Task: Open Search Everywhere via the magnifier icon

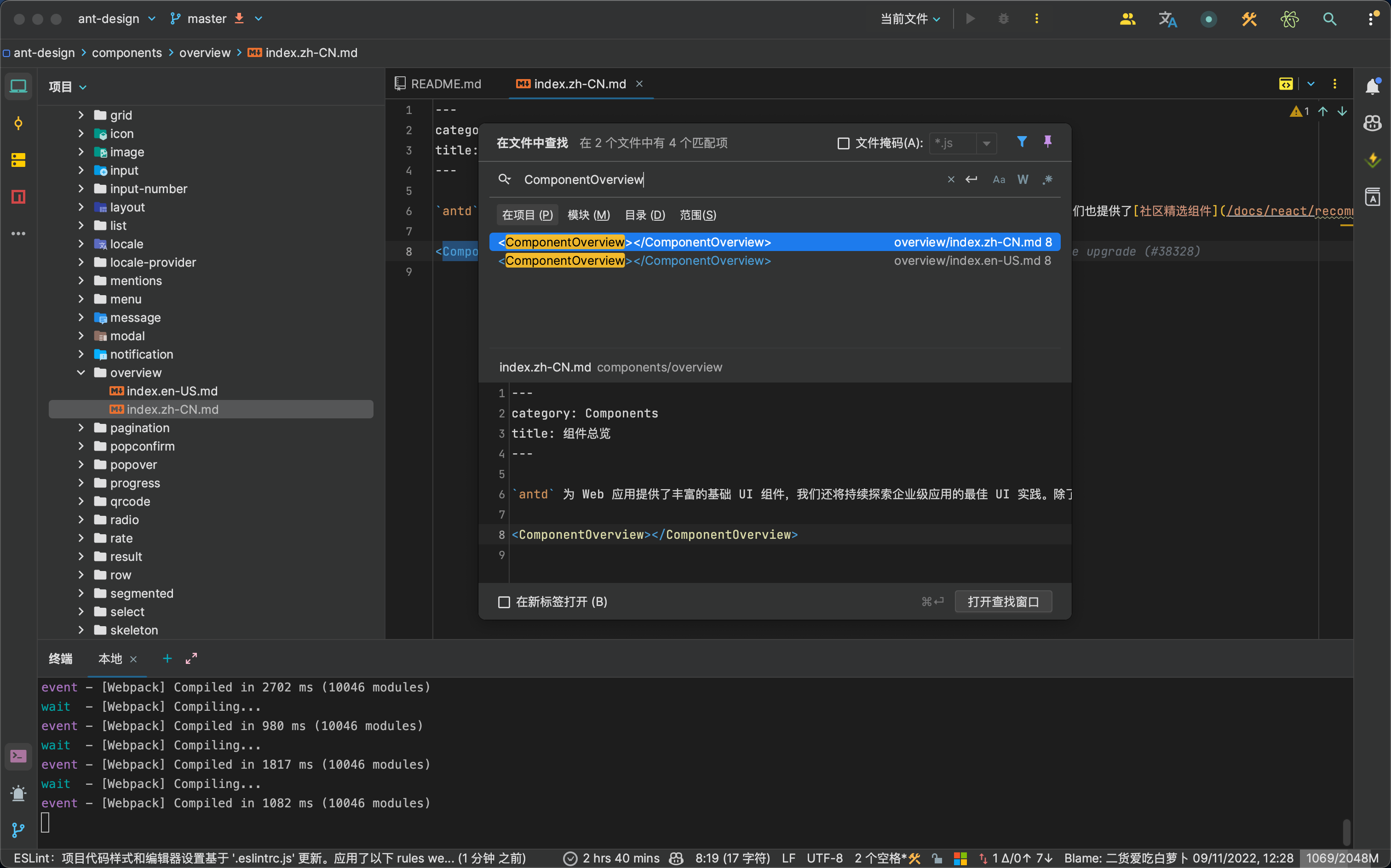Action: 1329,18
